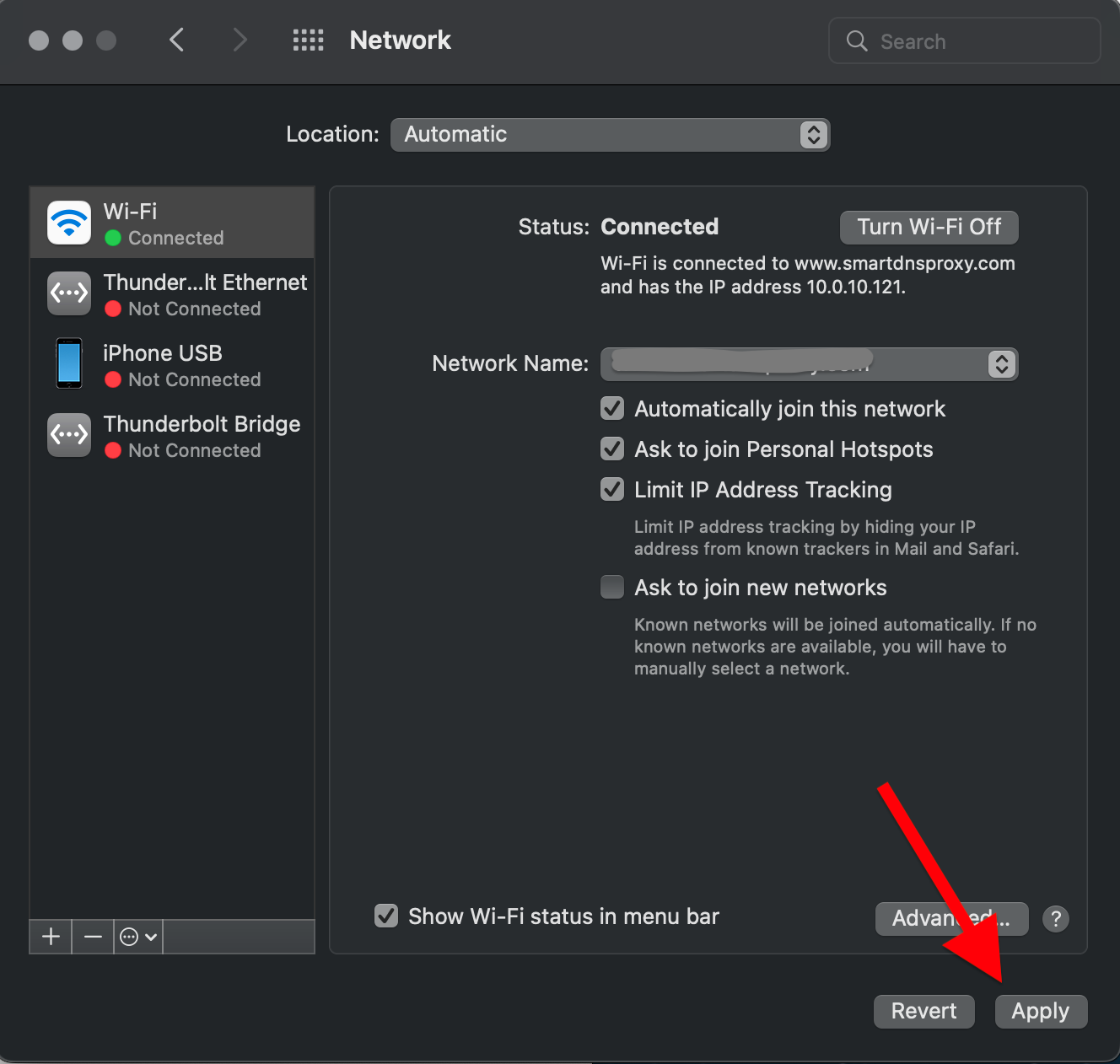Open the Location Automatic dropdown
1120x1064 pixels.
[x=611, y=135]
